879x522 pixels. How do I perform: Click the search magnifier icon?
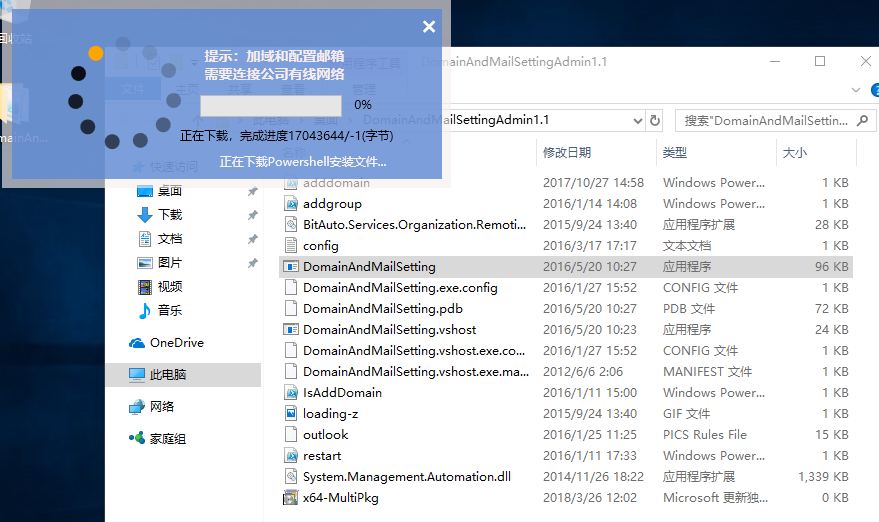[863, 121]
